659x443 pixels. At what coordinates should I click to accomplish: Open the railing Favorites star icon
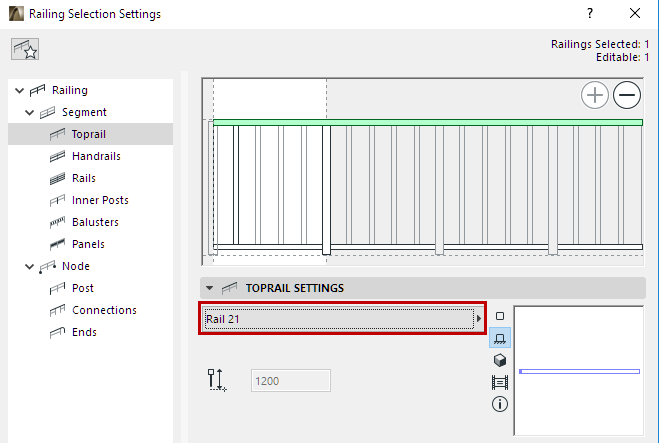coord(25,49)
